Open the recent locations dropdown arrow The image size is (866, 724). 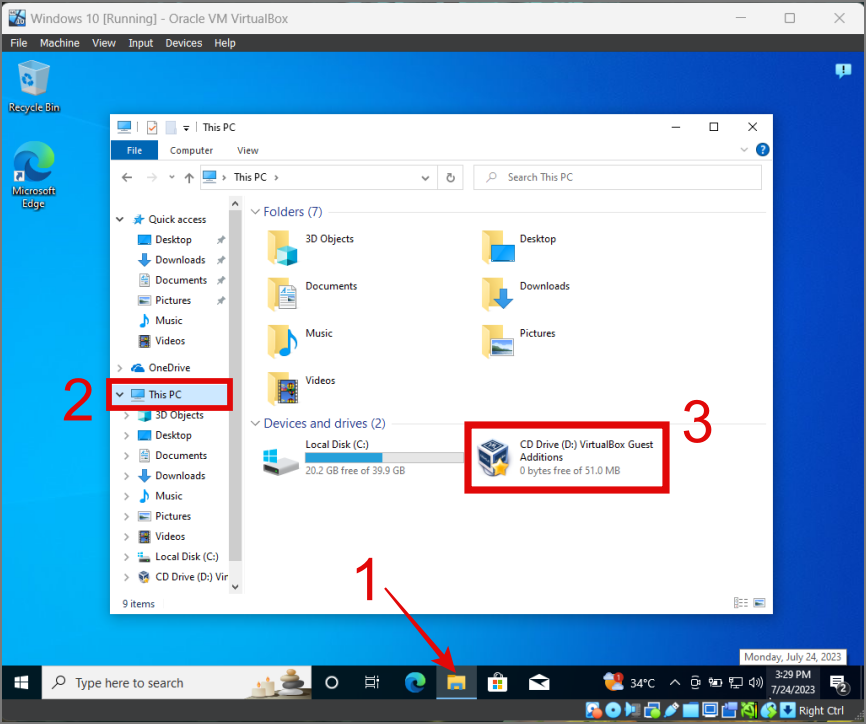pos(172,177)
